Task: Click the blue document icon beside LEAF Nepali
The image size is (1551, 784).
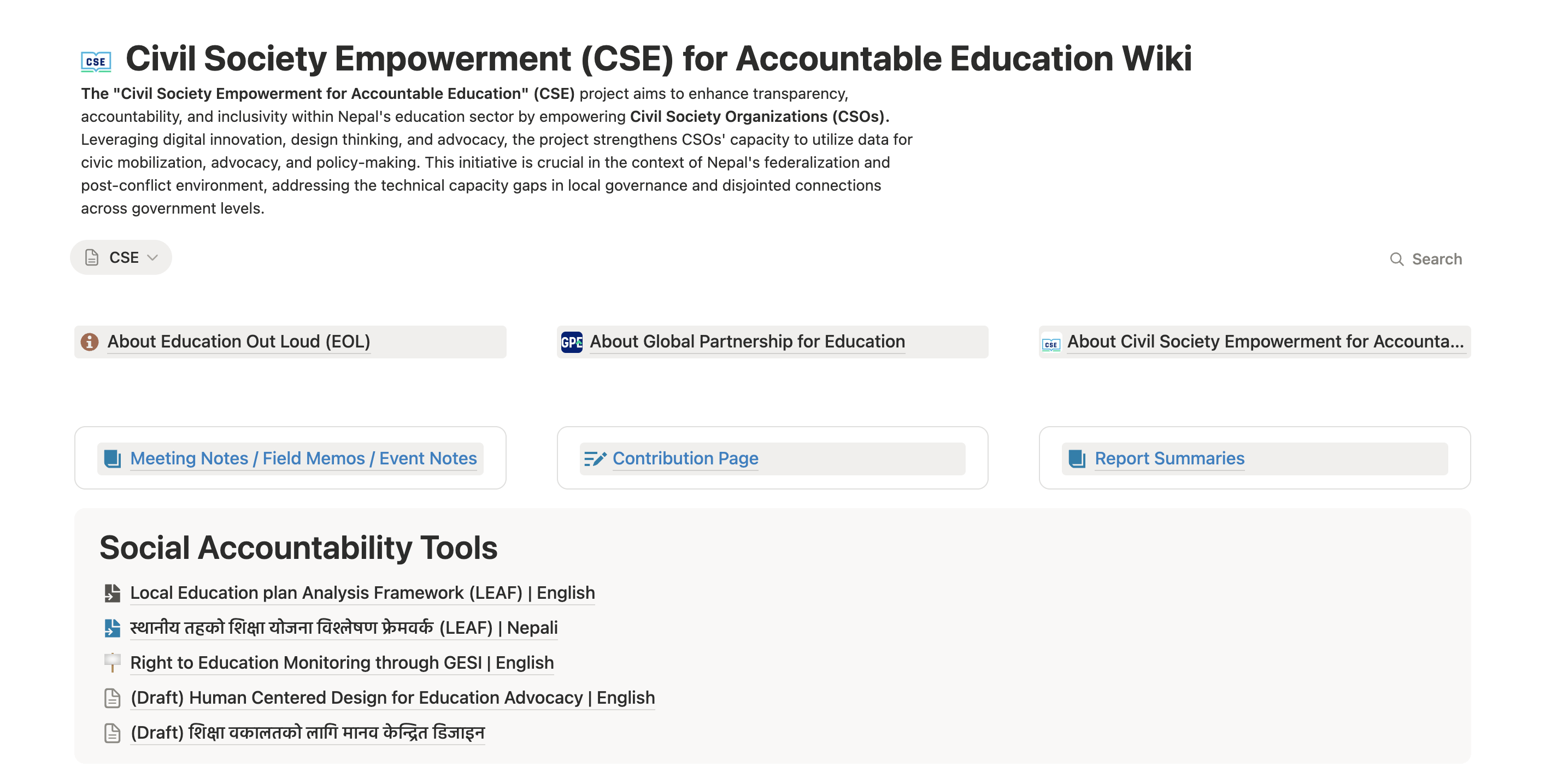Action: point(112,628)
